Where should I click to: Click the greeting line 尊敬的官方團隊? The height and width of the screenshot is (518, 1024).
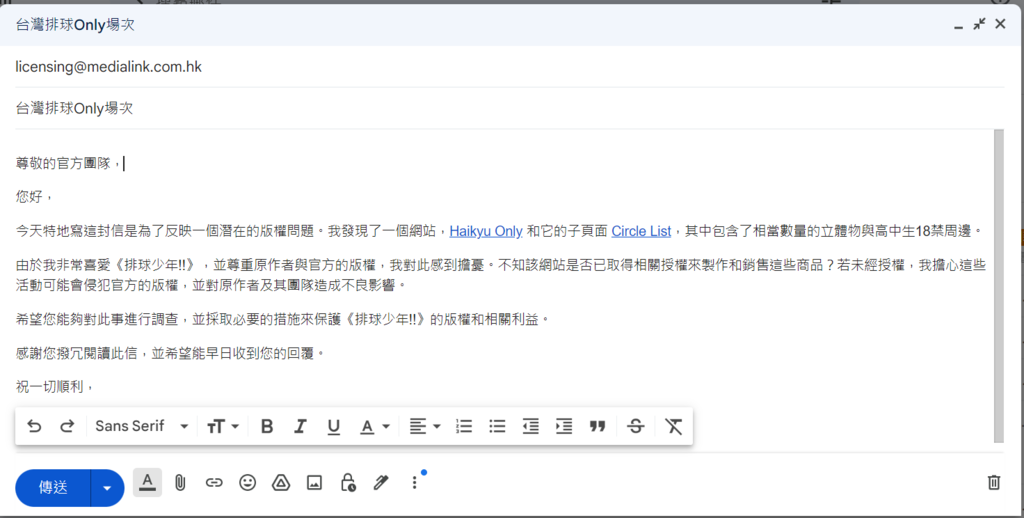pyautogui.click(x=68, y=163)
